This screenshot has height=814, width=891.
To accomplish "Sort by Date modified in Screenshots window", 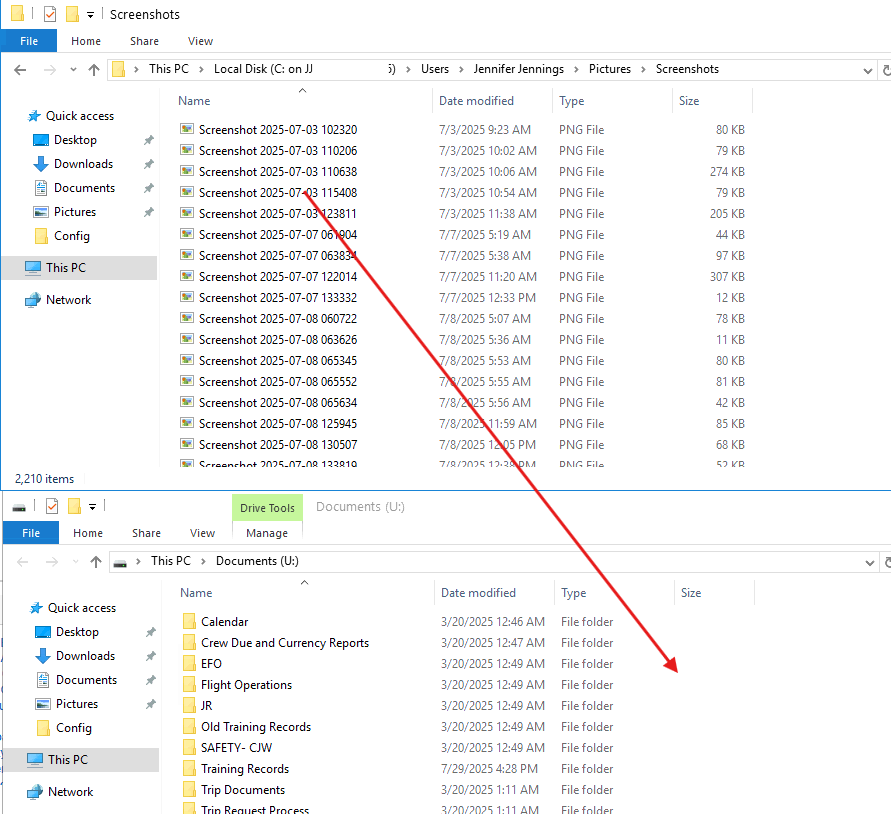I will (x=476, y=101).
